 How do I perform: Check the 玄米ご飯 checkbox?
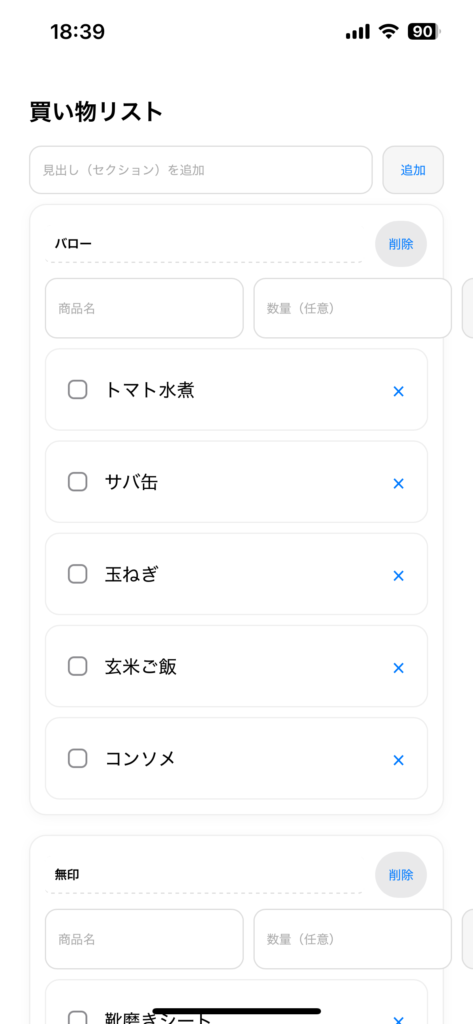pyautogui.click(x=78, y=666)
